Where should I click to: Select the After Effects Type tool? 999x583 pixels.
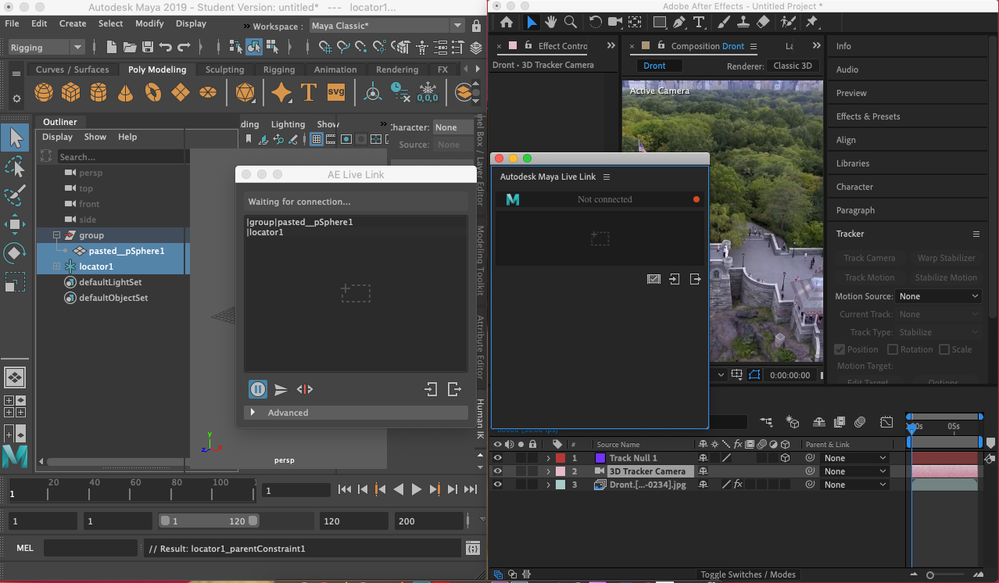pyautogui.click(x=699, y=22)
